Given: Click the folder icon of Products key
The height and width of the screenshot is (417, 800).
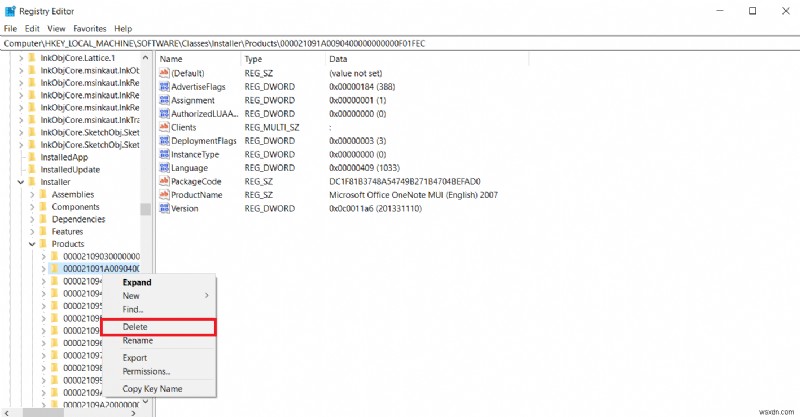Looking at the screenshot, I should (x=43, y=244).
